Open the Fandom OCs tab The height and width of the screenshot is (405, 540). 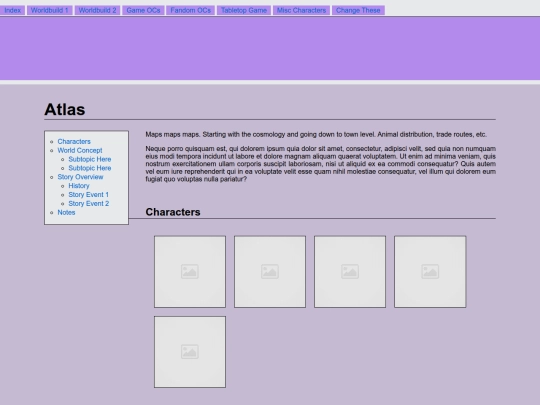click(x=190, y=10)
